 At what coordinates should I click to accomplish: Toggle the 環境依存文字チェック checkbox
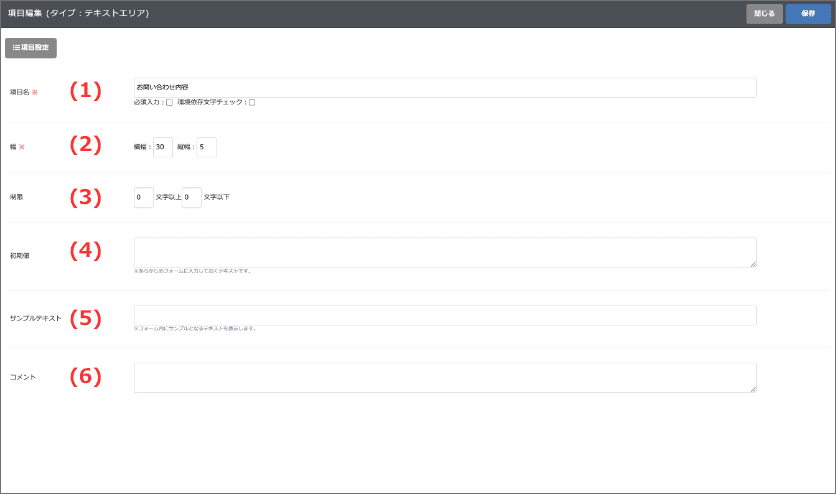click(x=252, y=102)
